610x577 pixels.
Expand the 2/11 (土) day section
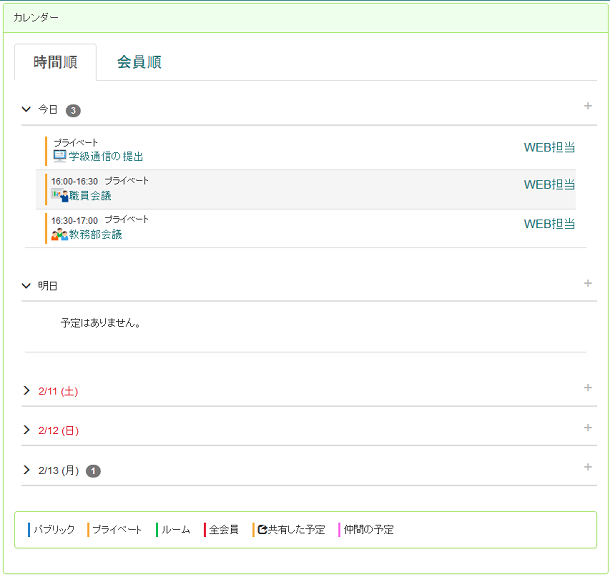[x=26, y=390]
